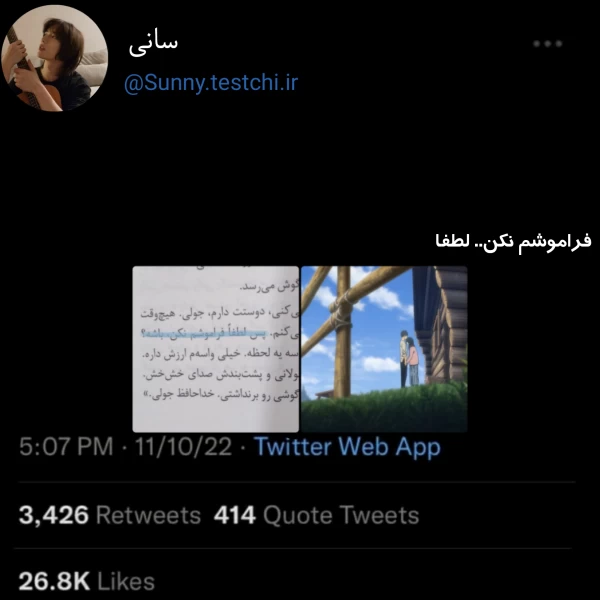
Task: Click the log cabin wall in anime image
Action: pyautogui.click(x=445, y=324)
